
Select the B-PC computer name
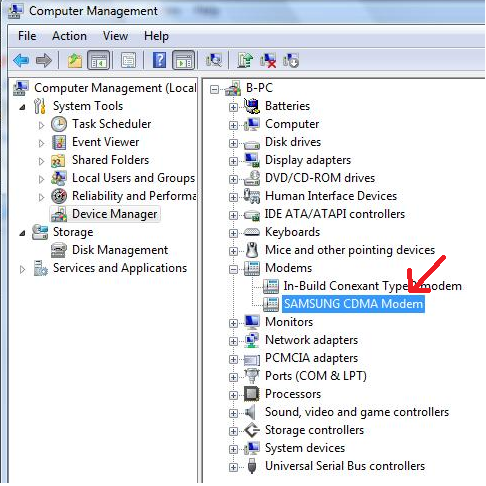(259, 88)
